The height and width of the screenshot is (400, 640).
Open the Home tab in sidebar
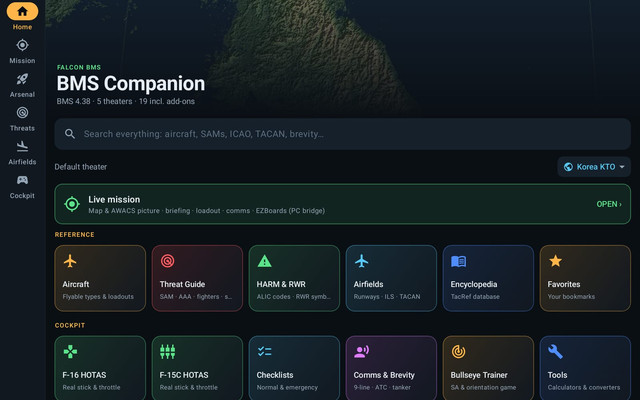pyautogui.click(x=22, y=16)
